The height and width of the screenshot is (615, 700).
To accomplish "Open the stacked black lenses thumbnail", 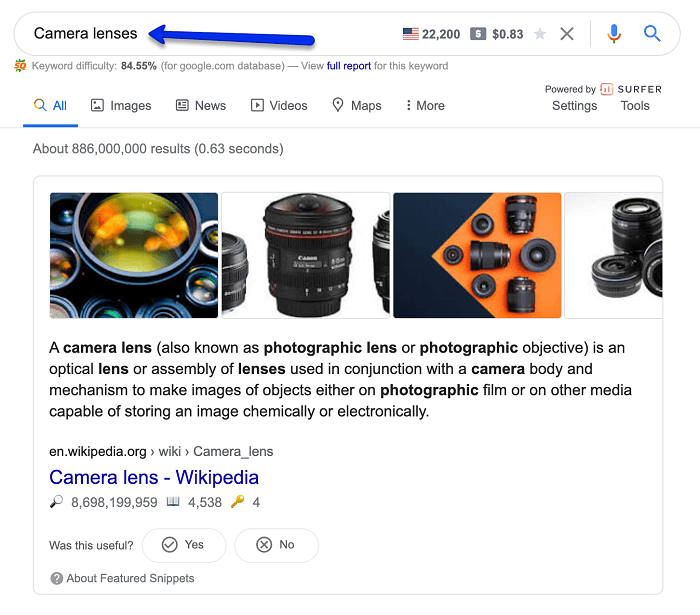I will [613, 255].
